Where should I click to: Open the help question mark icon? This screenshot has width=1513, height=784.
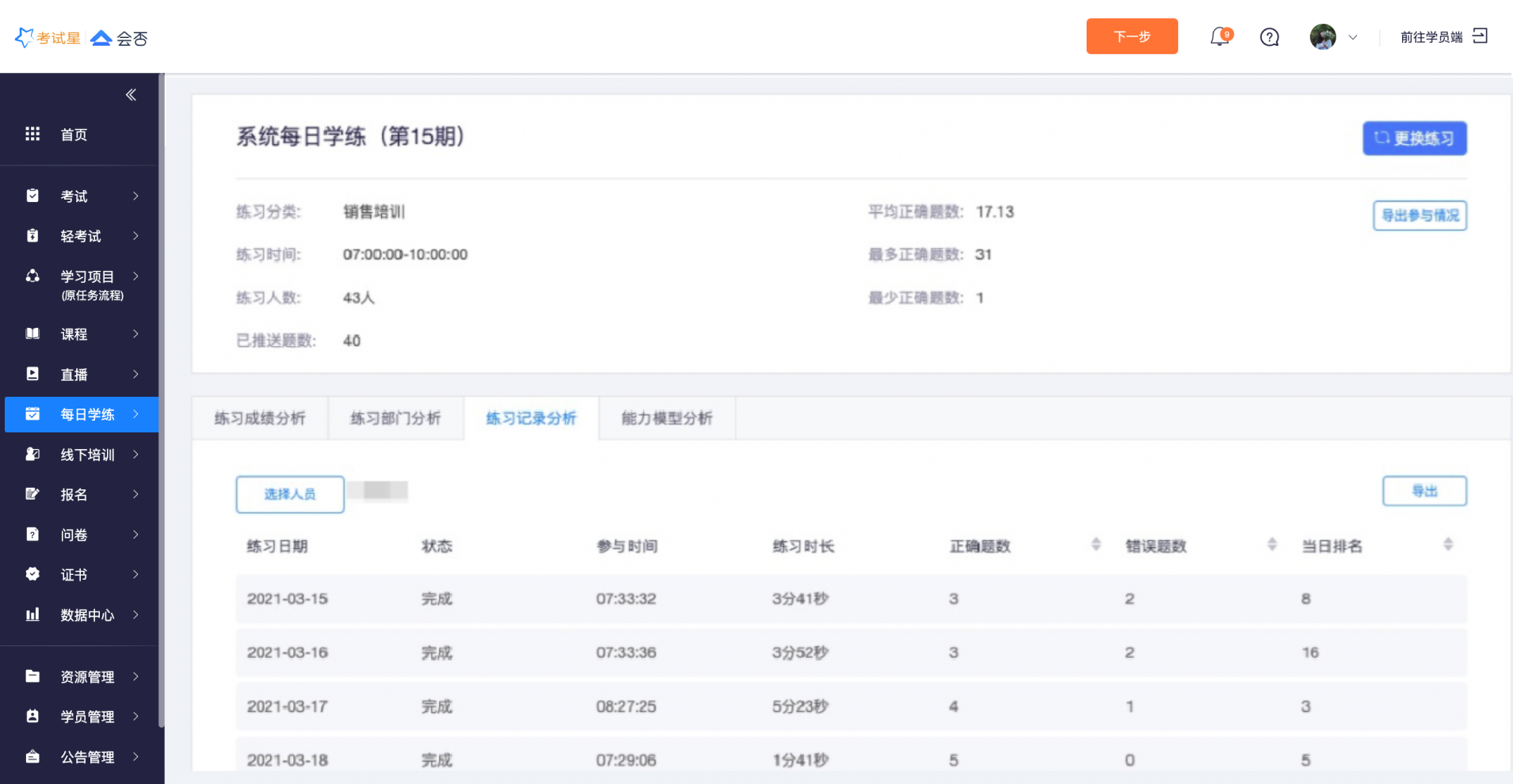(x=1269, y=37)
